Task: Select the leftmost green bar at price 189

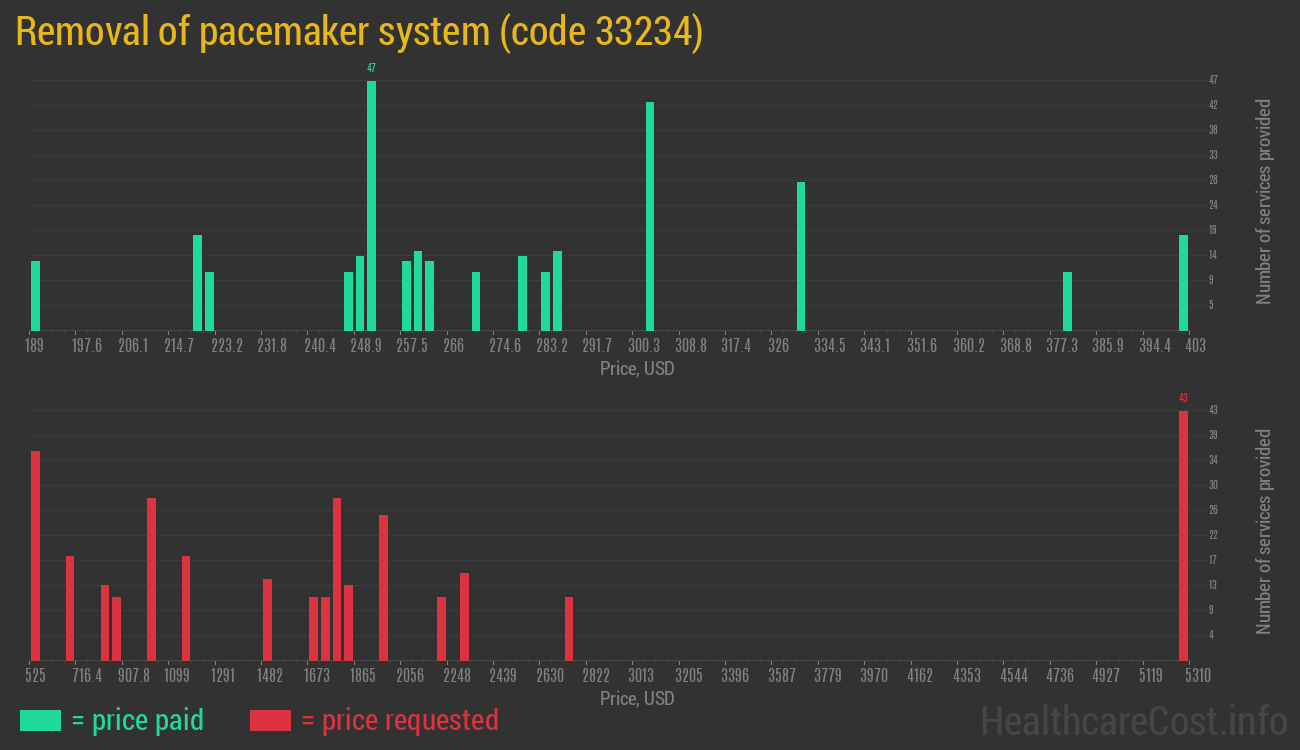Action: pyautogui.click(x=36, y=295)
